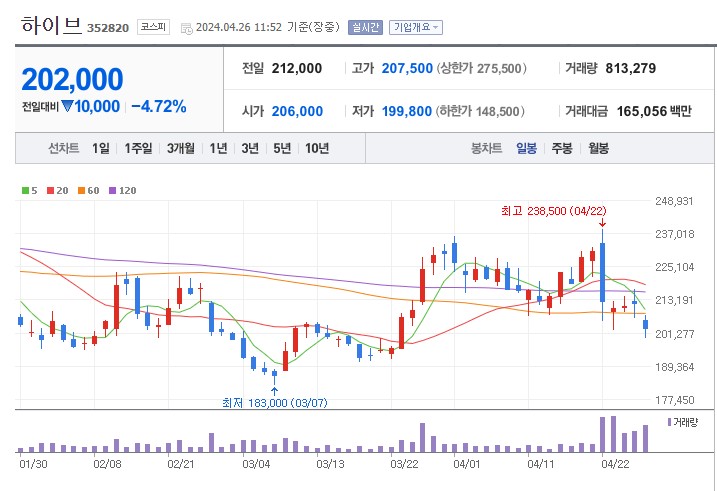Click the blue up arrow at 최저 183,000

point(274,391)
